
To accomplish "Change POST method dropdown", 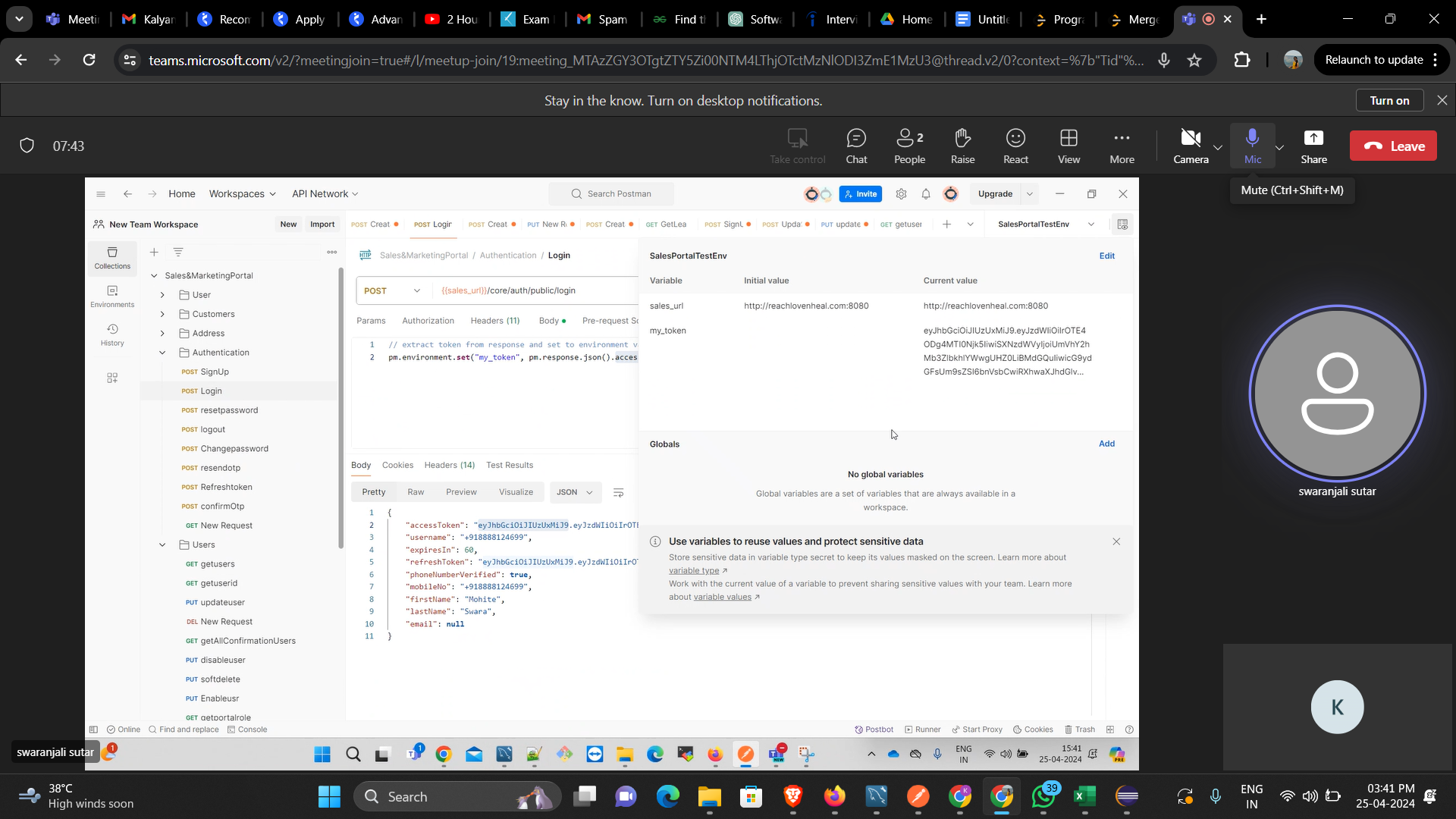I will [x=391, y=290].
